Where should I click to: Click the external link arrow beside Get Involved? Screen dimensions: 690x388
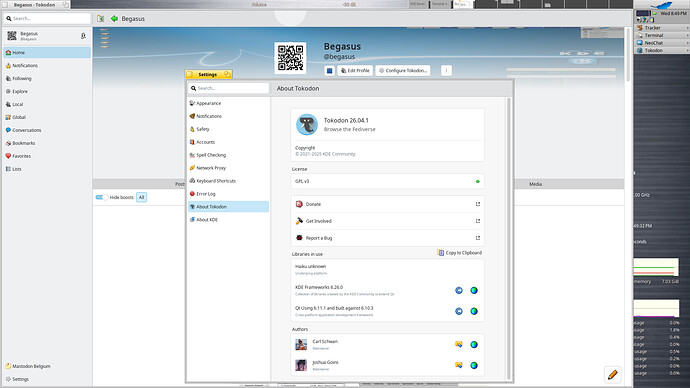pos(478,221)
